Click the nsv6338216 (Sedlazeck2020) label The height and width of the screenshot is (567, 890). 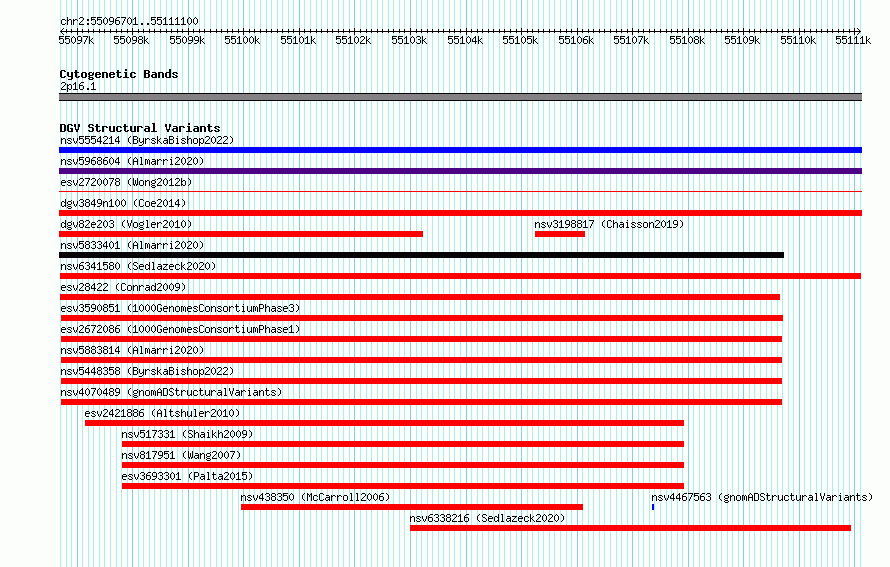point(487,518)
